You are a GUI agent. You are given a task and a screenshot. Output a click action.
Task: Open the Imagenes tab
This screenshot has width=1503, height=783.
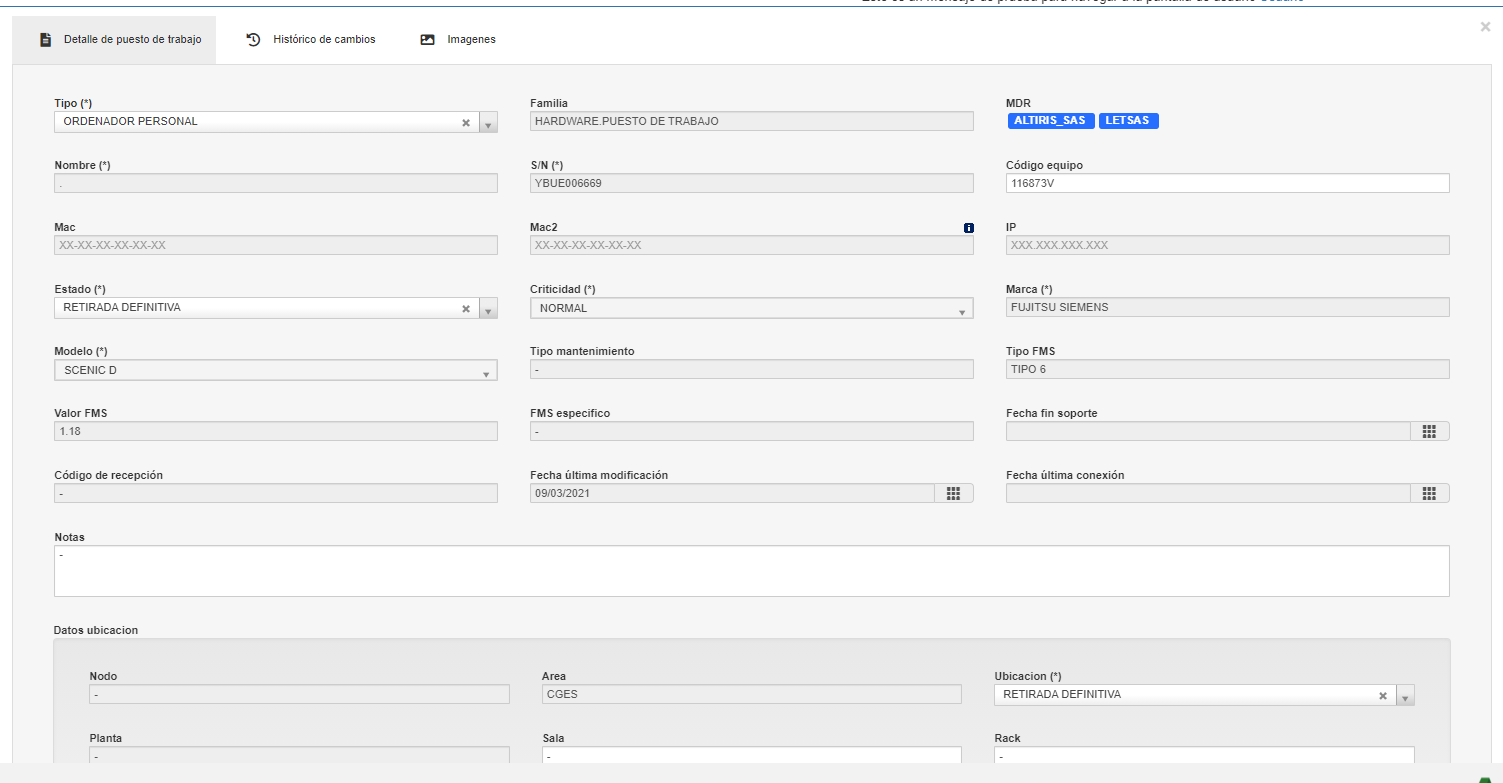tap(458, 40)
